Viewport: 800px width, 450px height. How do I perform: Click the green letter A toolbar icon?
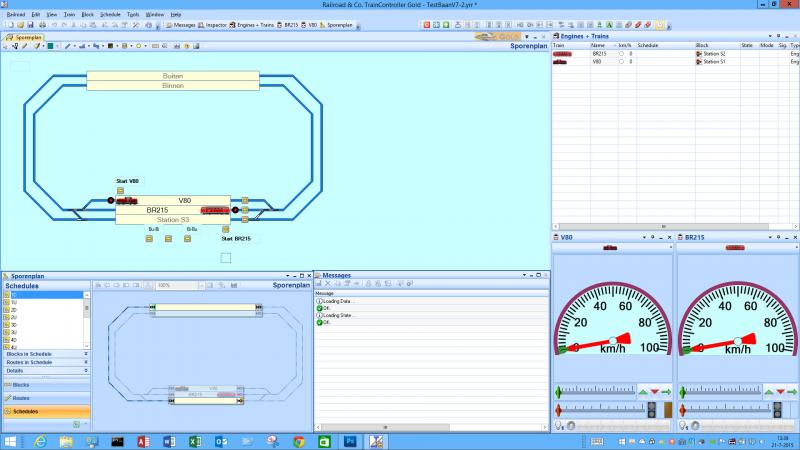pyautogui.click(x=609, y=25)
